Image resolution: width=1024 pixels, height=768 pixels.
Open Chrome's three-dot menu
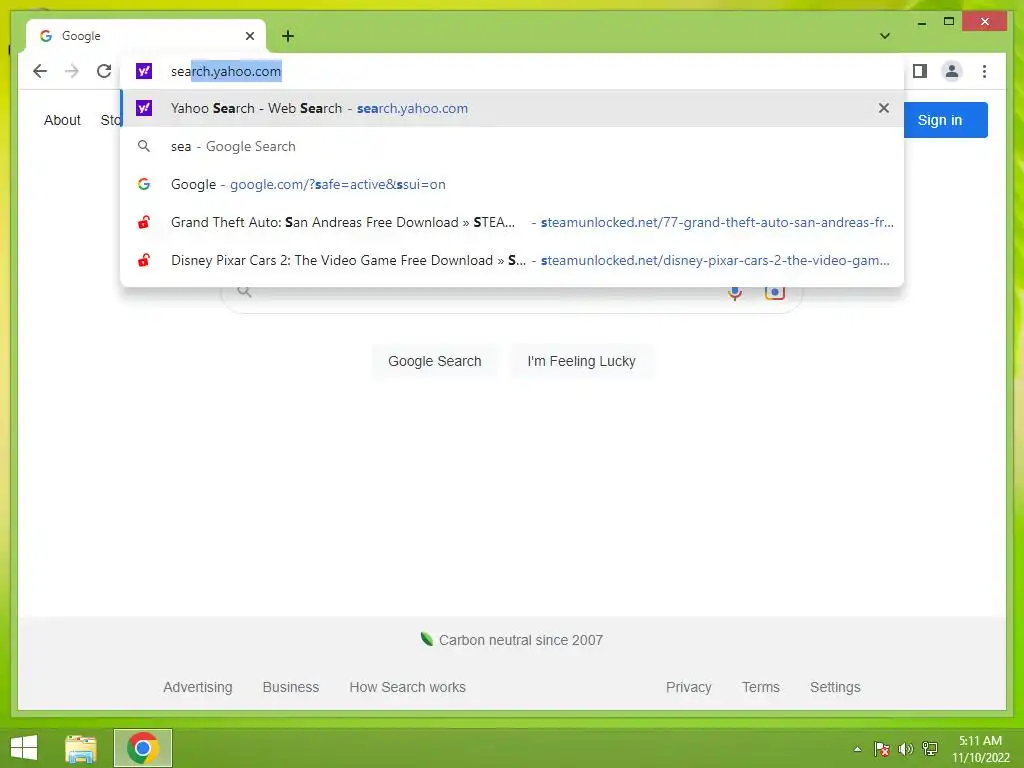click(984, 71)
